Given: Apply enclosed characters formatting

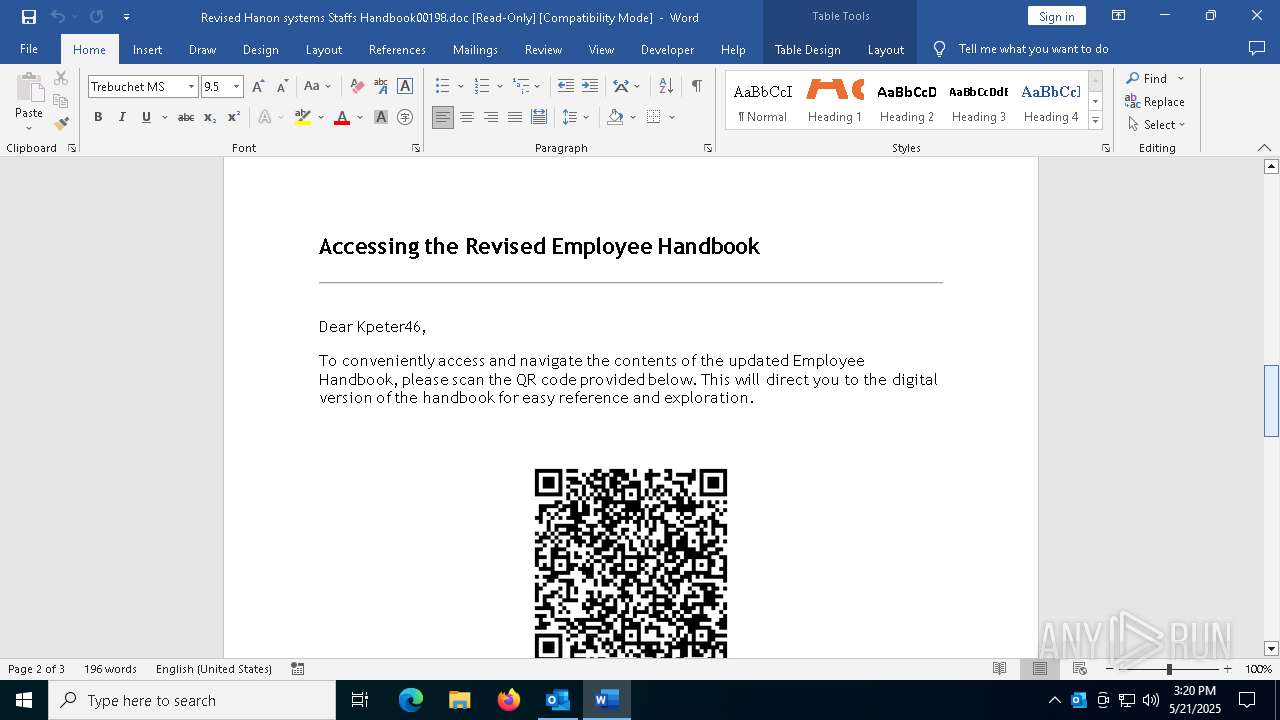Looking at the screenshot, I should tap(404, 117).
